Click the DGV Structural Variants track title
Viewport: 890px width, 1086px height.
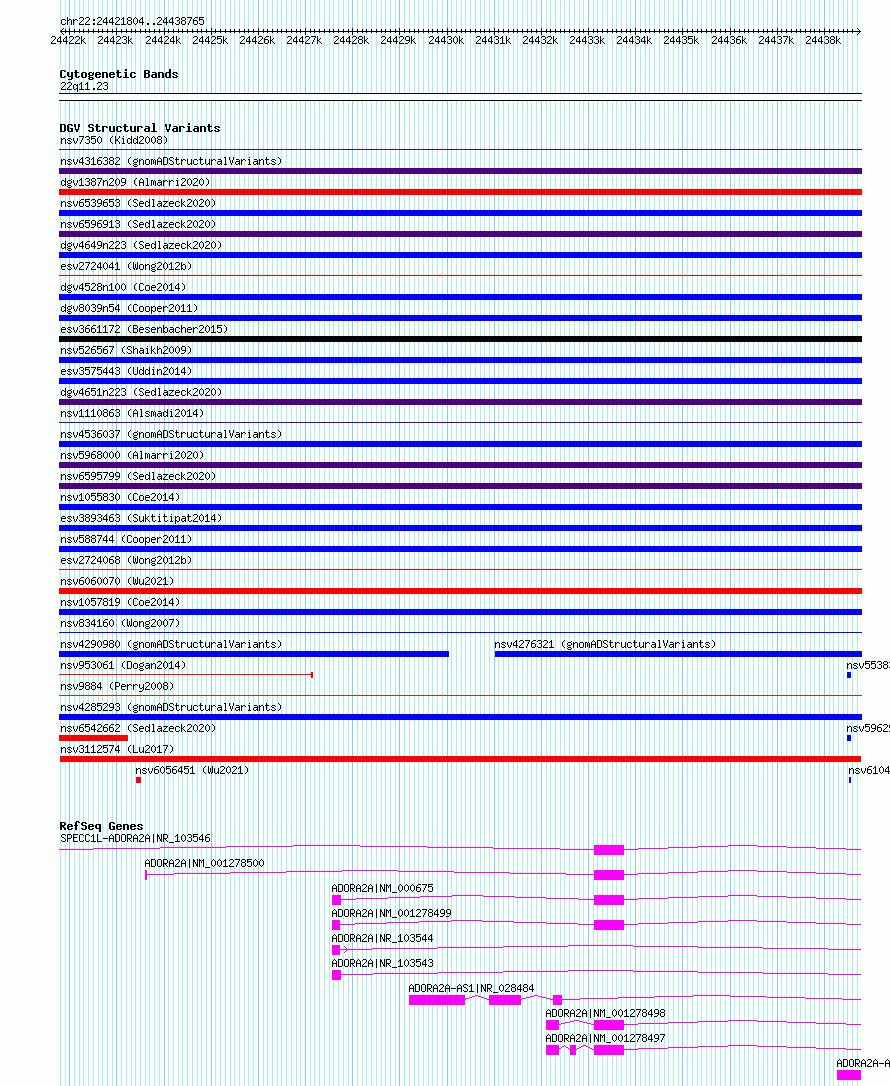140,128
